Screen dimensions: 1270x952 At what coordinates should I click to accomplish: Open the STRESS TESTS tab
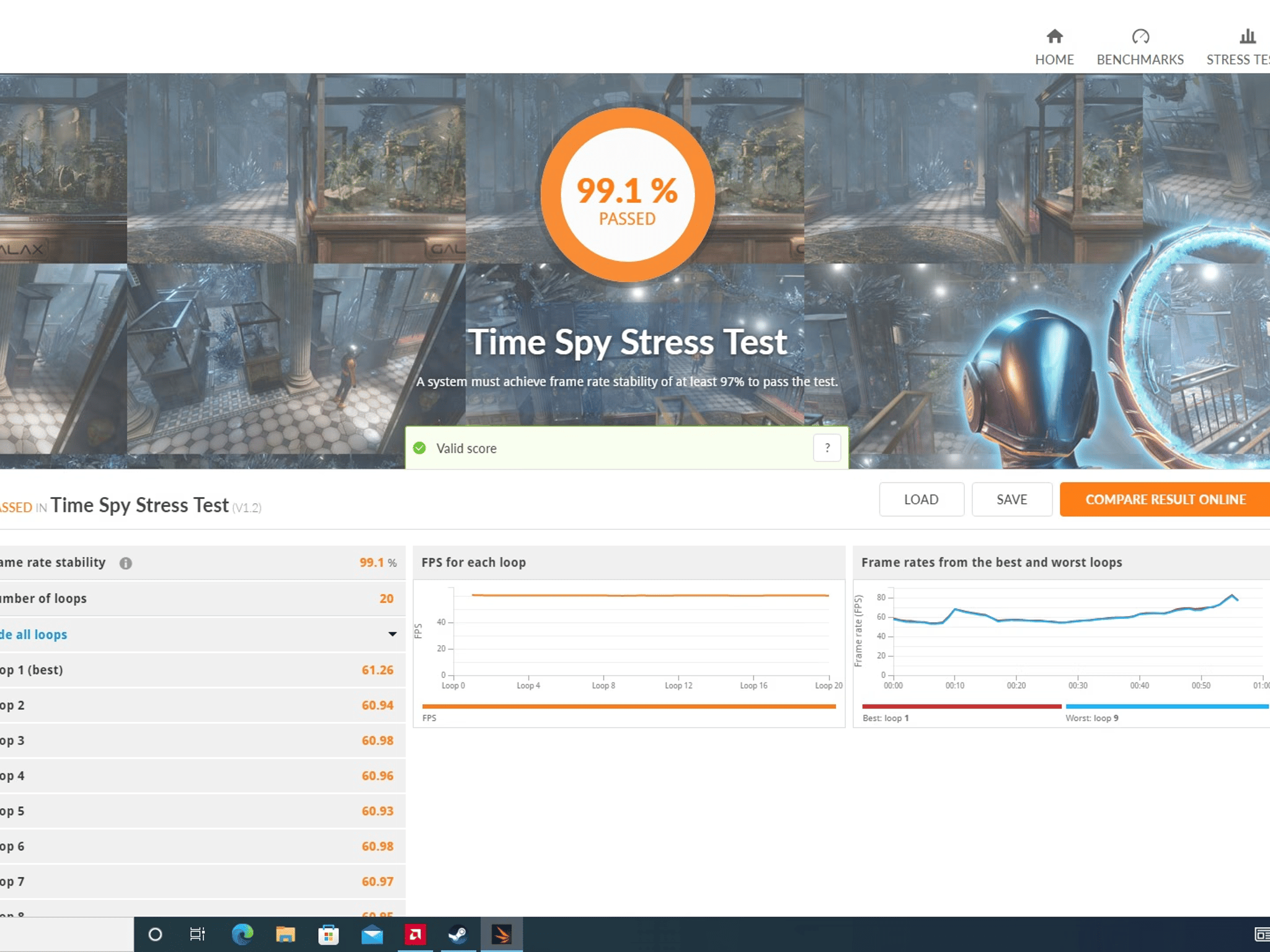pos(1238,48)
